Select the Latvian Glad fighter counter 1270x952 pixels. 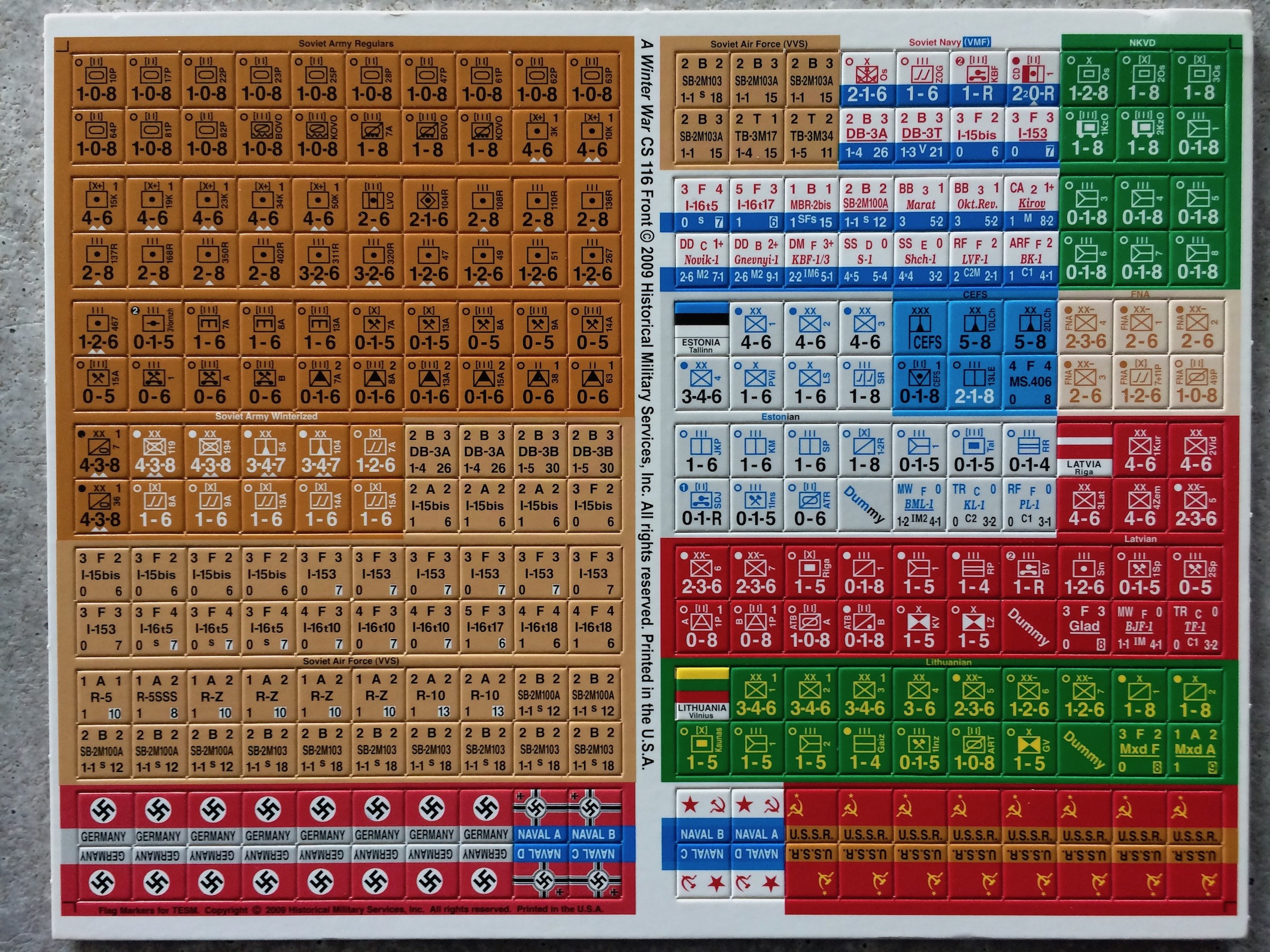(x=1084, y=626)
